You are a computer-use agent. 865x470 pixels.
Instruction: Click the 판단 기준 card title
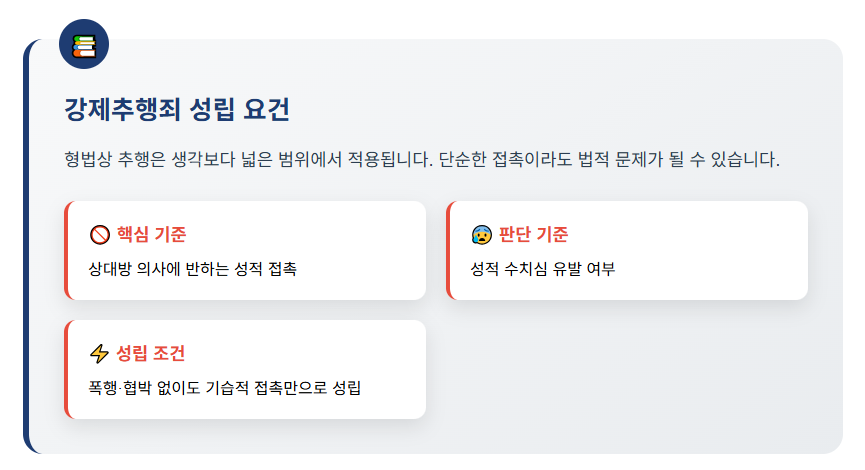[x=533, y=235]
